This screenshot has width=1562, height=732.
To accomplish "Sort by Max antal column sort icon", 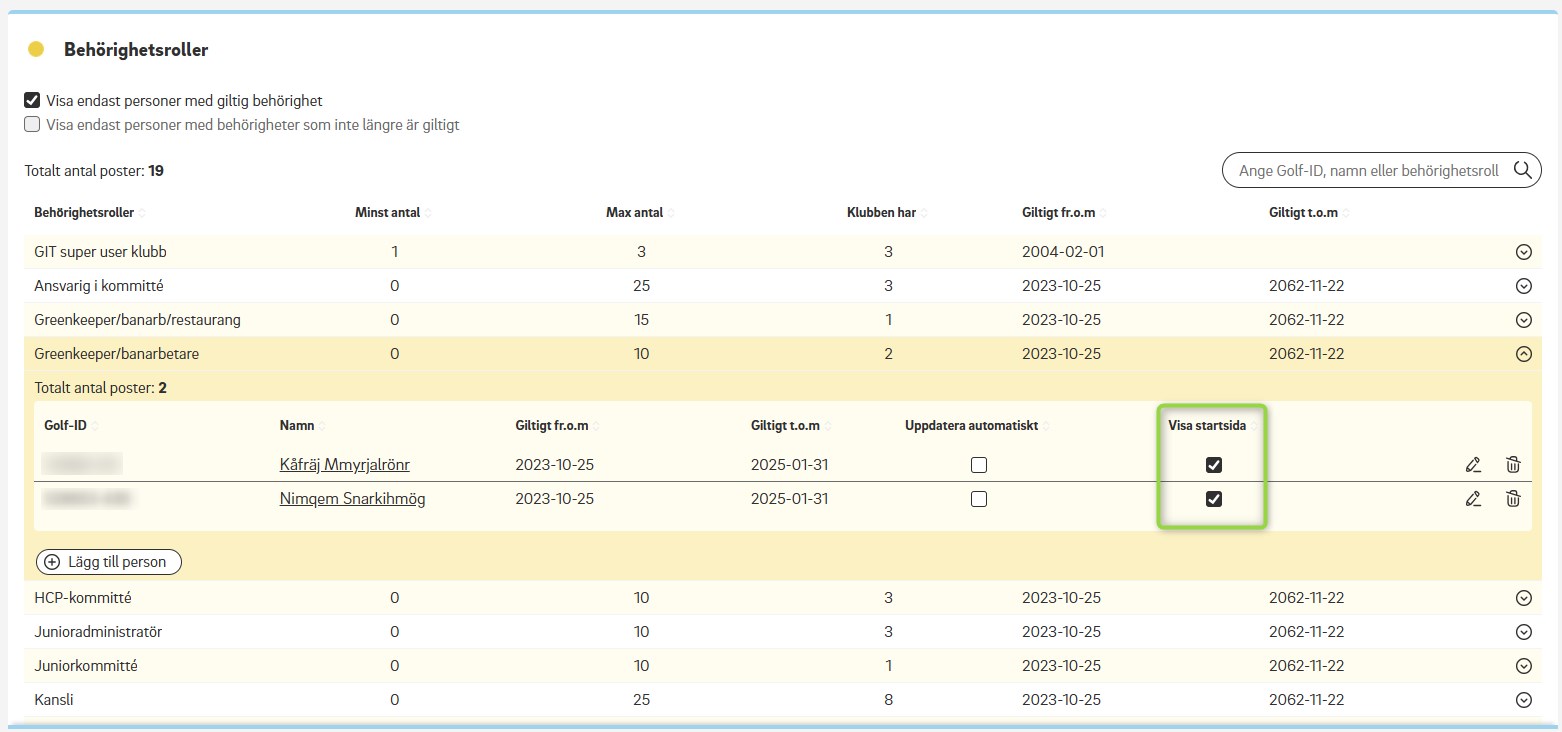I will (x=672, y=213).
